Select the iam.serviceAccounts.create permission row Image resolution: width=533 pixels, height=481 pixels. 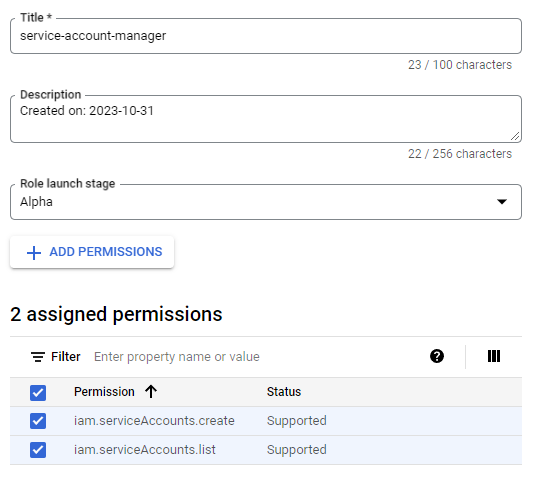266,421
